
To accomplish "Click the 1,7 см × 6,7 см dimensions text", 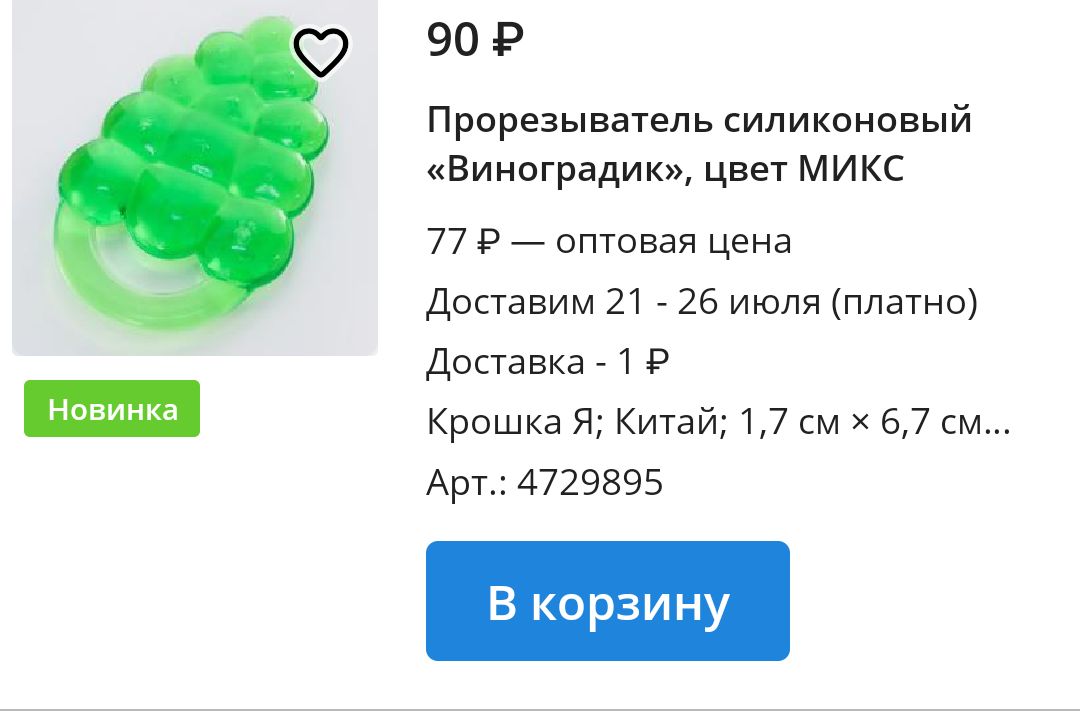I will 860,421.
